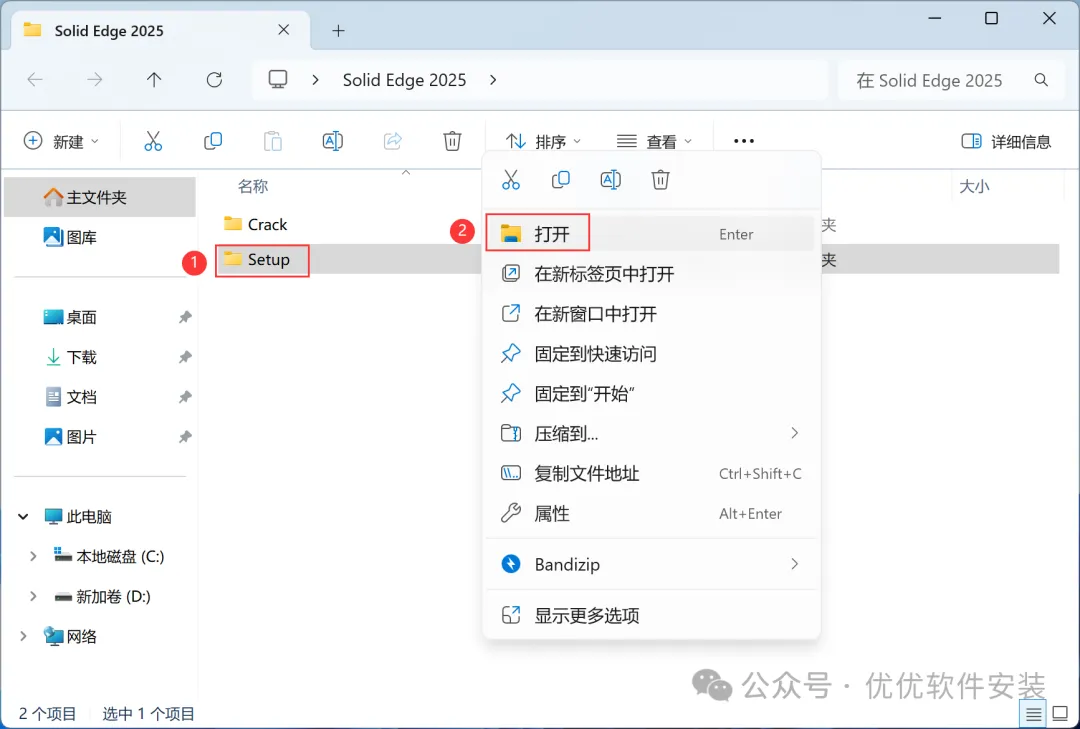The width and height of the screenshot is (1080, 729).
Task: Click the Share icon in the toolbar
Action: click(x=393, y=141)
